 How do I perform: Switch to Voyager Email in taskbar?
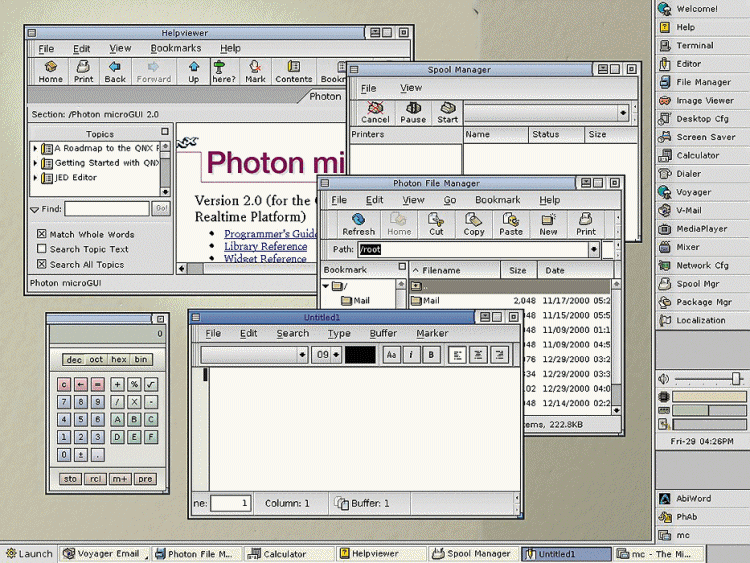105,554
